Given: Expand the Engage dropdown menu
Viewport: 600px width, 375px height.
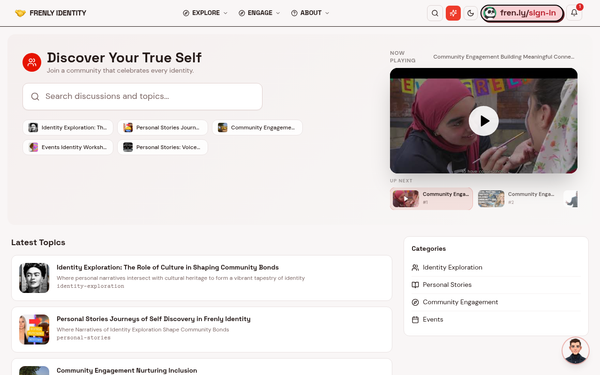Looking at the screenshot, I should 259,13.
